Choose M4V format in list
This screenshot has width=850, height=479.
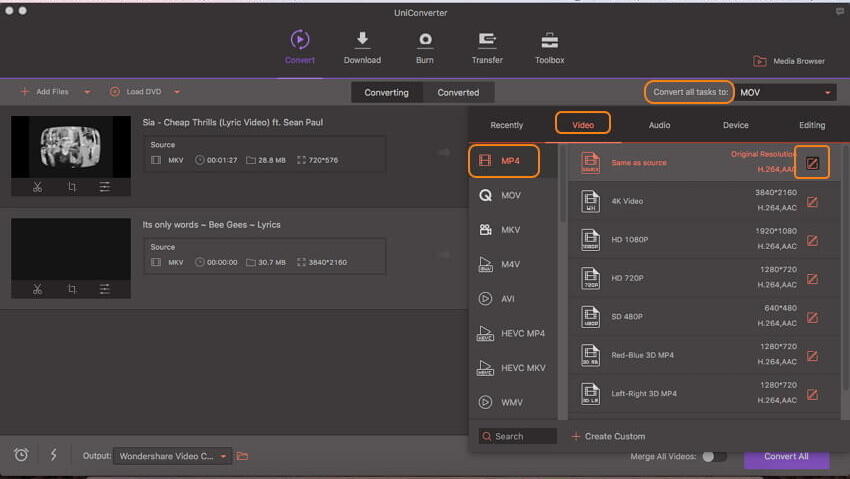(512, 264)
